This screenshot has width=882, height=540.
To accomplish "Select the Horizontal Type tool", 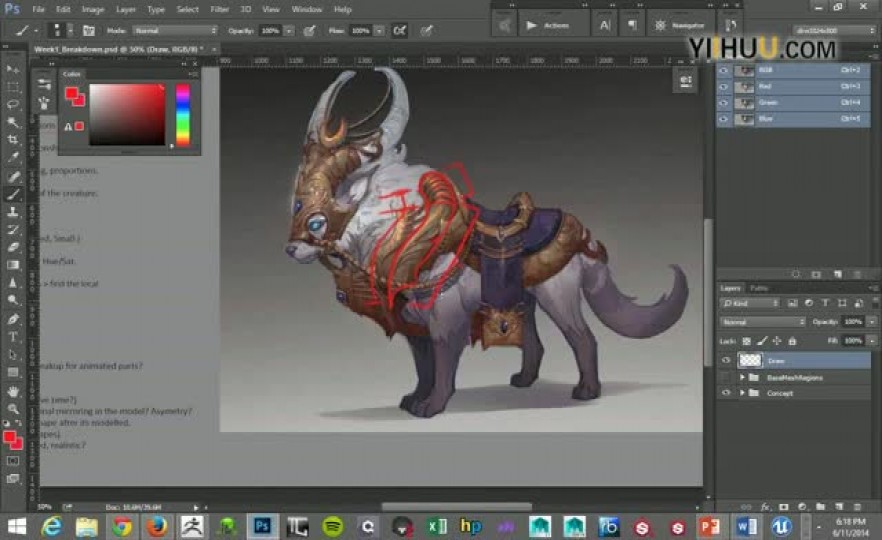I will (12, 337).
